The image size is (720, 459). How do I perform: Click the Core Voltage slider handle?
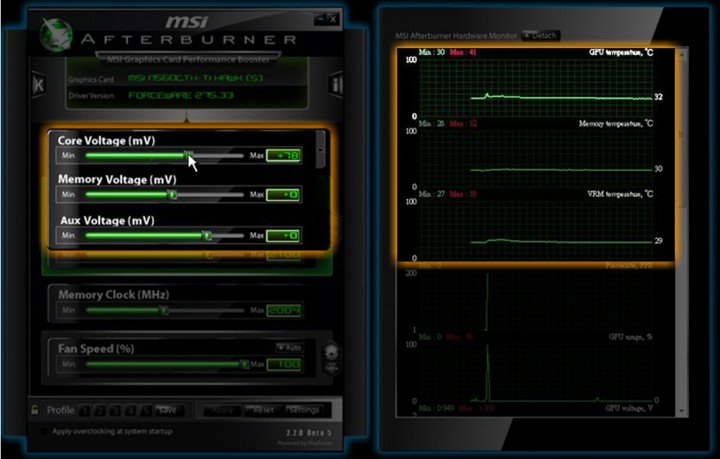(189, 155)
